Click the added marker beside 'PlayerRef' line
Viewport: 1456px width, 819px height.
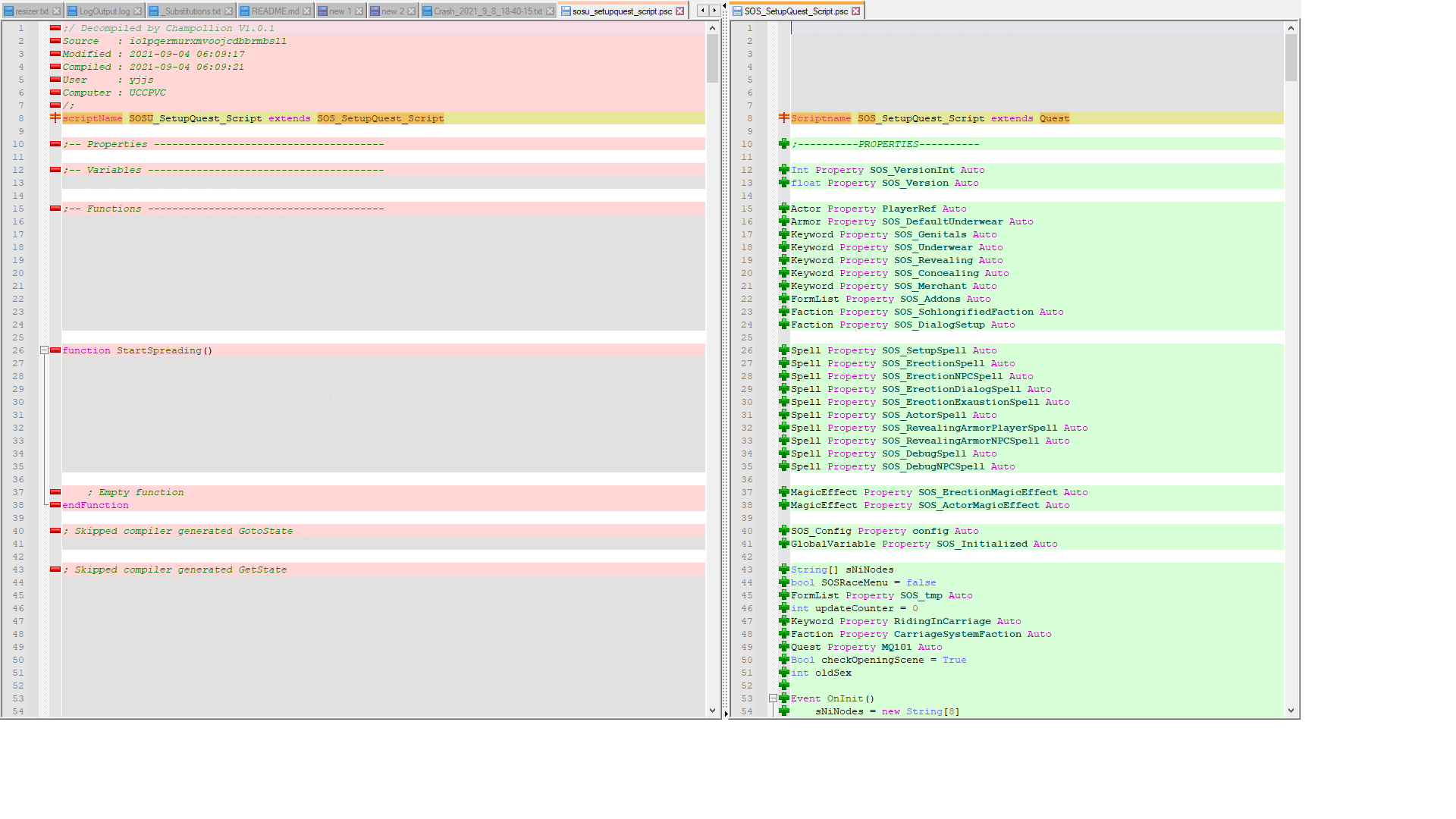point(784,208)
